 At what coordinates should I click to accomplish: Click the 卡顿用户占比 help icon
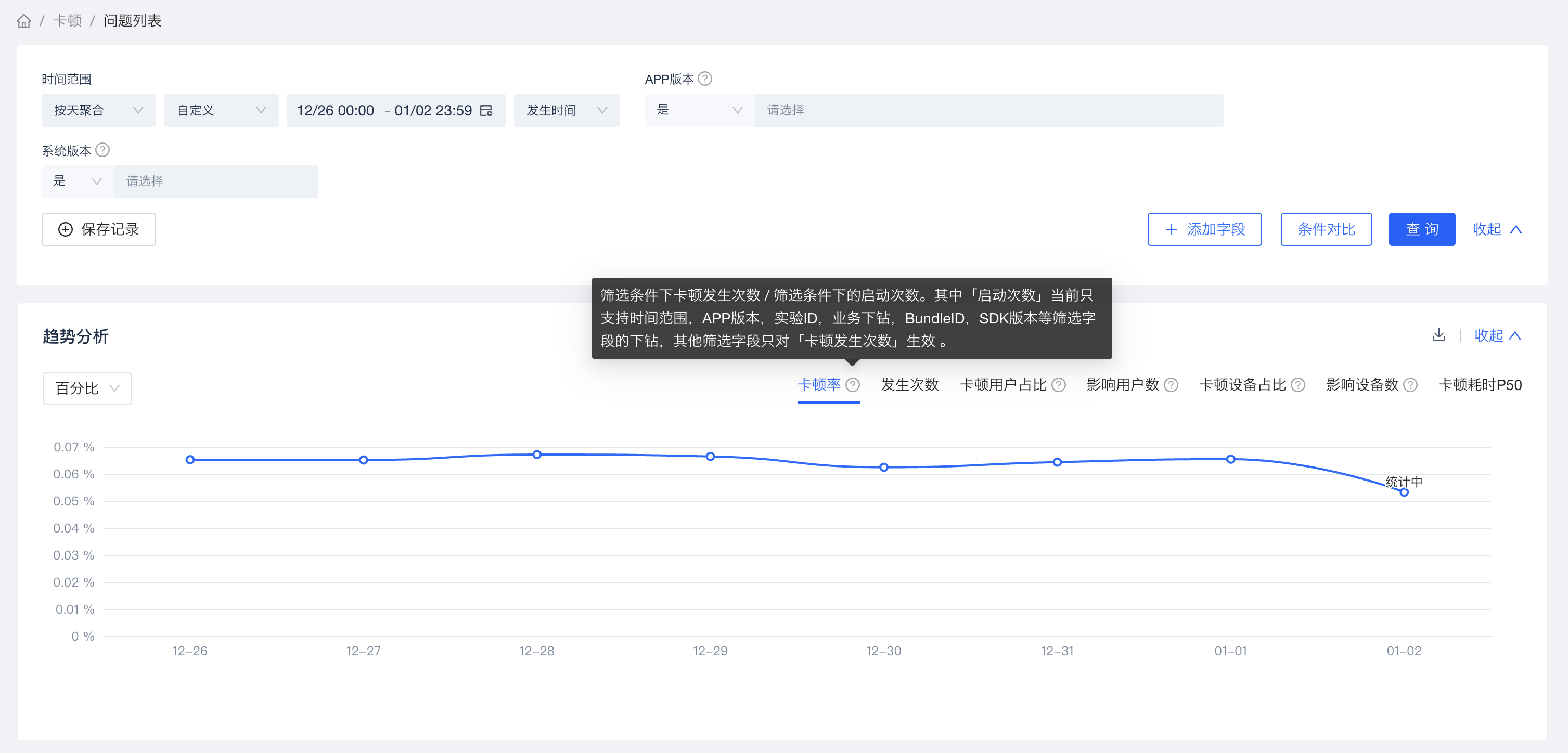point(1059,385)
